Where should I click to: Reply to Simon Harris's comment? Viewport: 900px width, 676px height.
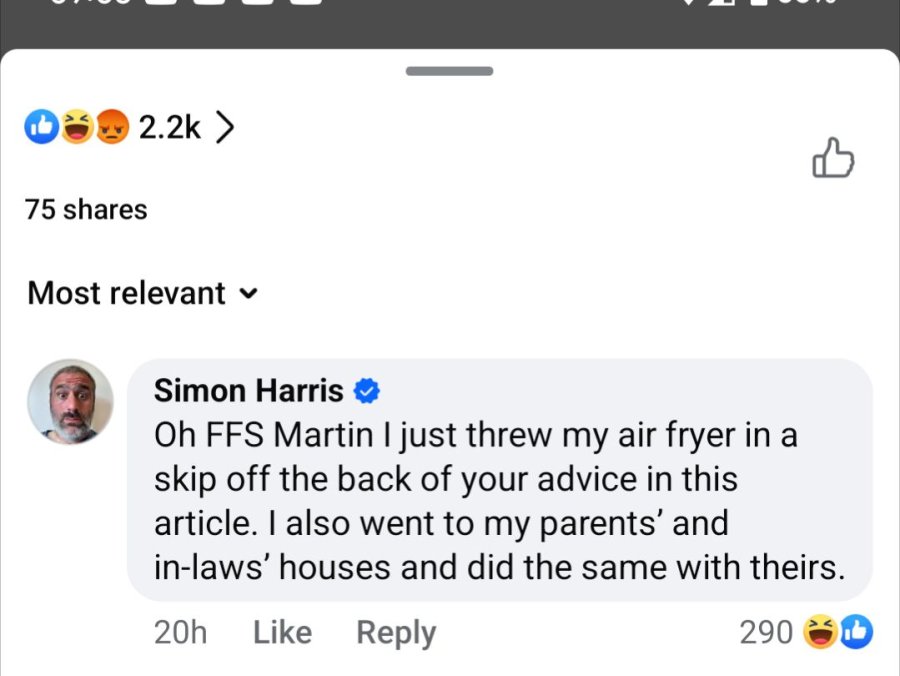(x=396, y=634)
